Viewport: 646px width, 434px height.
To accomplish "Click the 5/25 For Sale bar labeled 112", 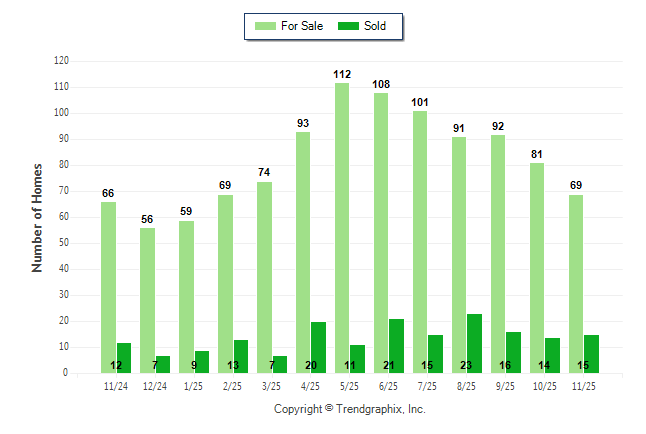I will point(342,228).
